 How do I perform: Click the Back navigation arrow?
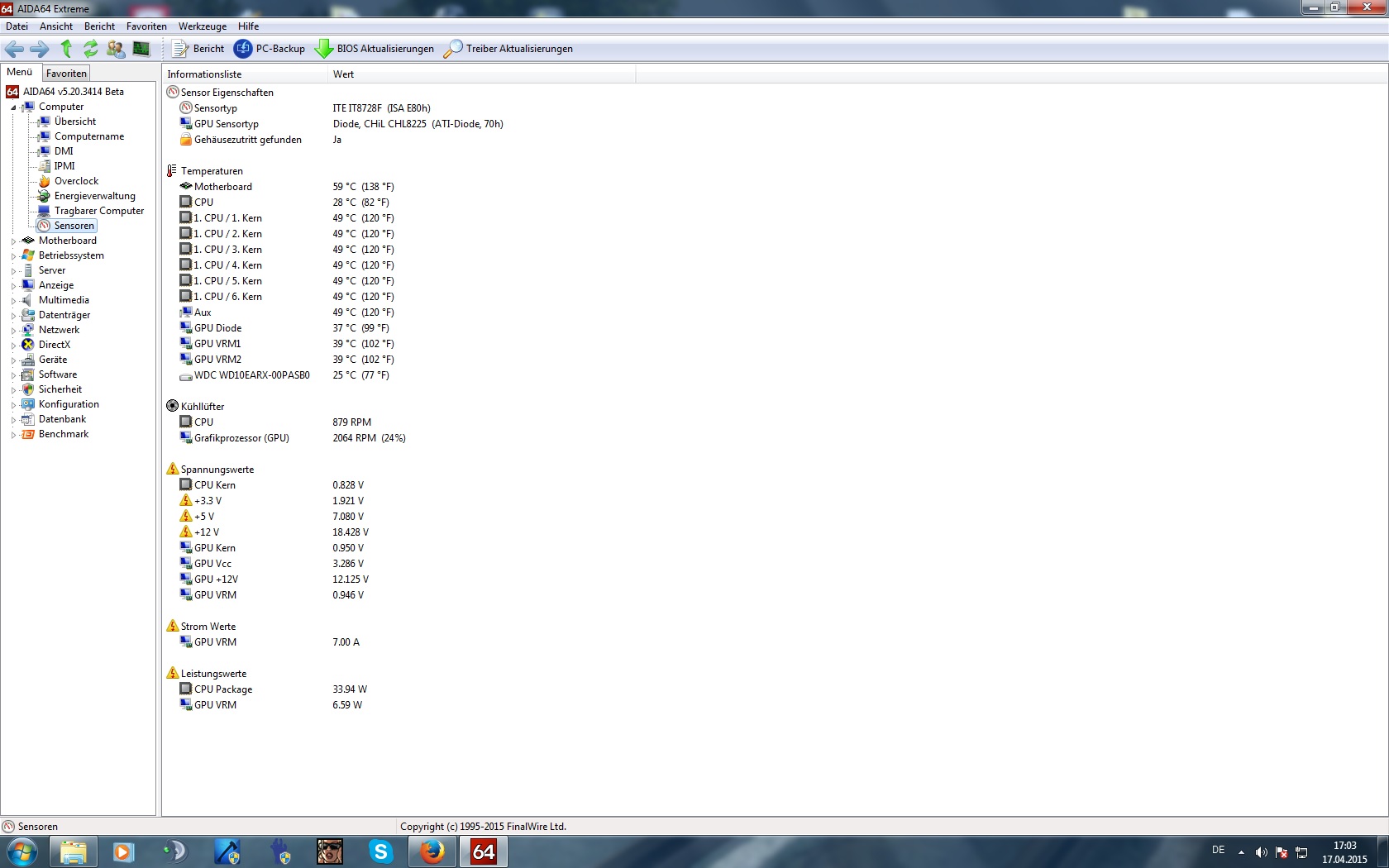(x=14, y=49)
